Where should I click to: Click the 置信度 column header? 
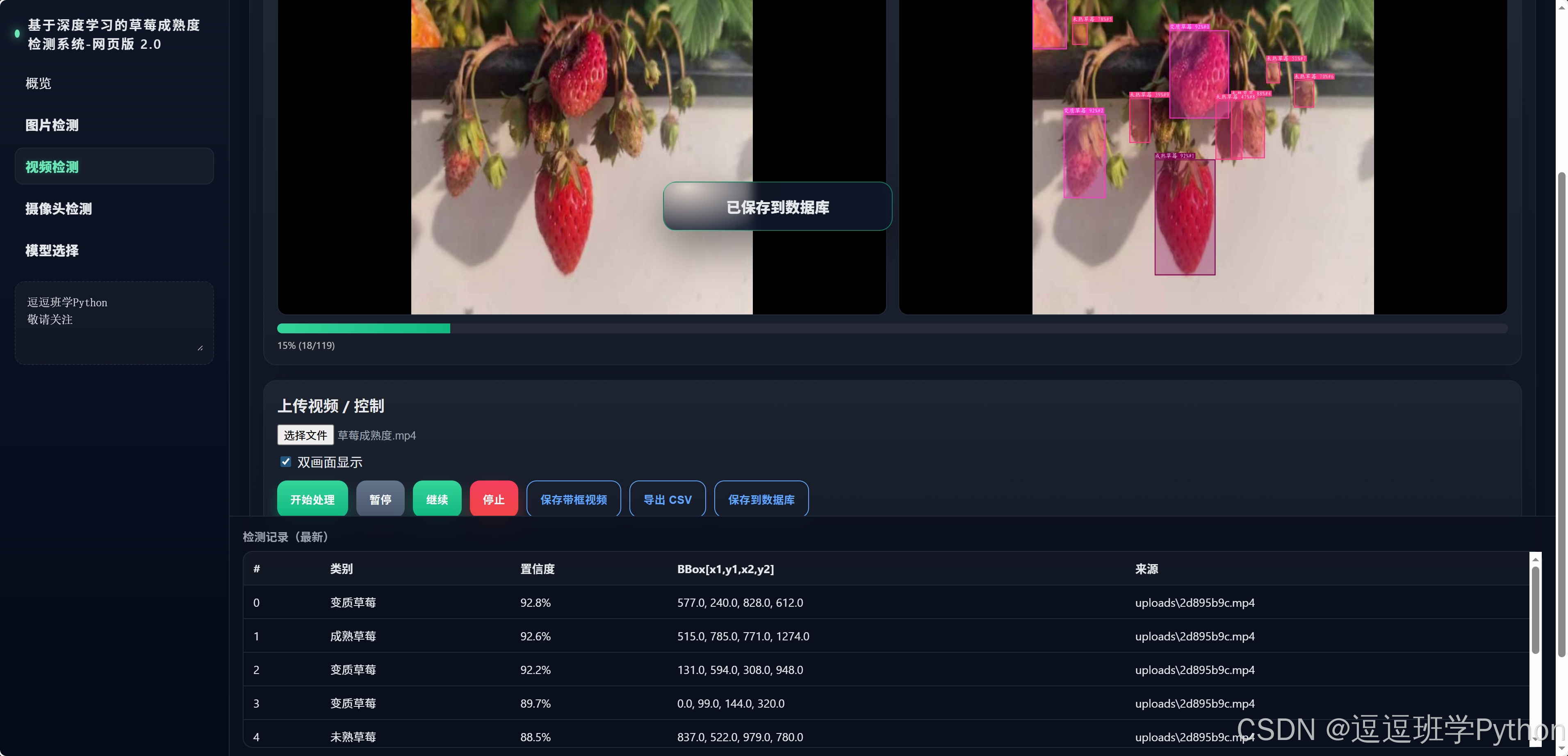pyautogui.click(x=537, y=569)
